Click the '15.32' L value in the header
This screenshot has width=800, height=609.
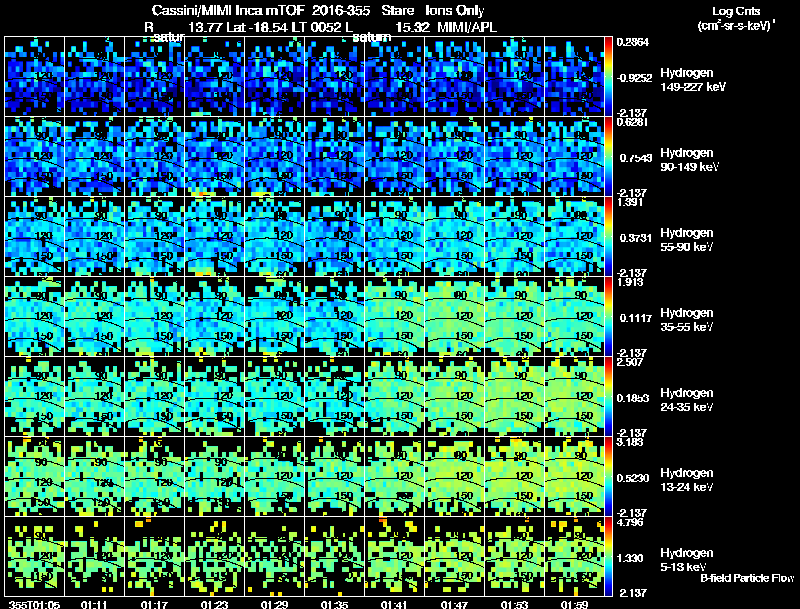point(413,27)
